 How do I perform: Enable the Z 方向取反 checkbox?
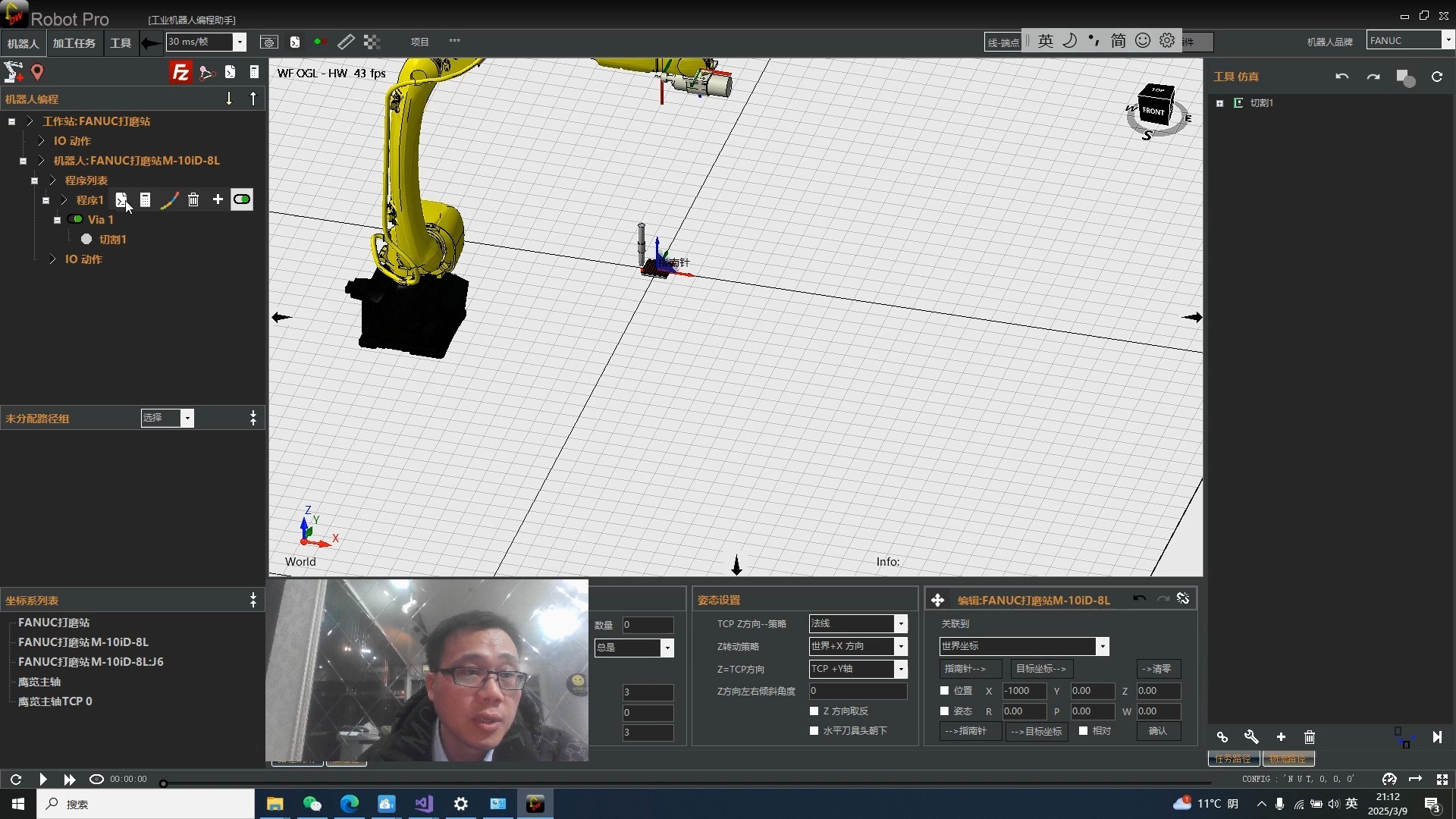tap(814, 711)
